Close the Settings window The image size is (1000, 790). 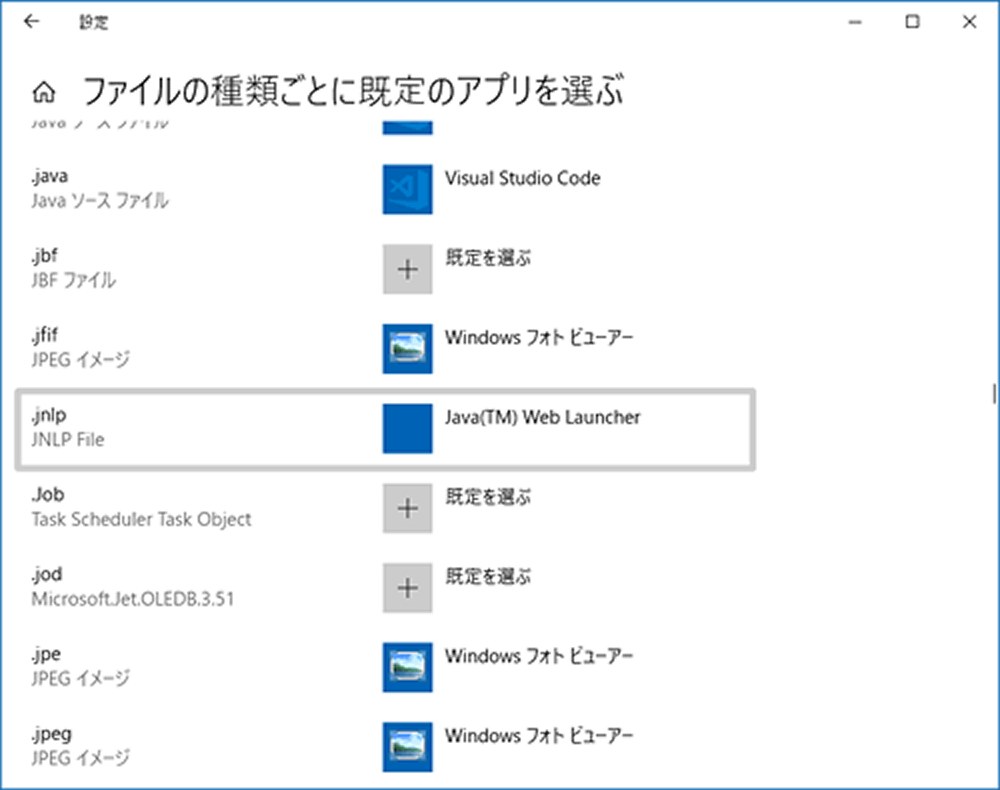(x=969, y=22)
